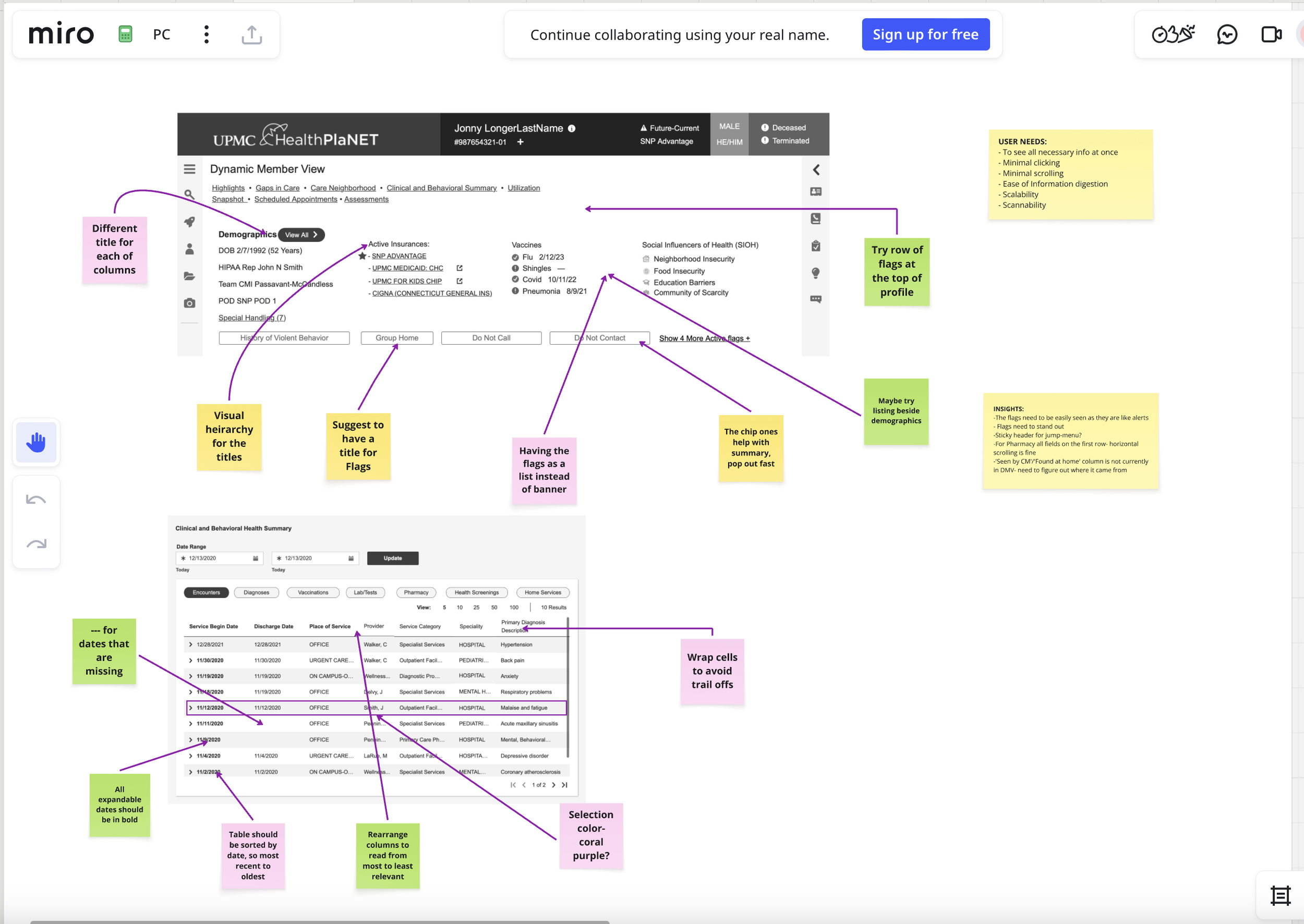Click the miro logo
The width and height of the screenshot is (1304, 924).
(61, 35)
